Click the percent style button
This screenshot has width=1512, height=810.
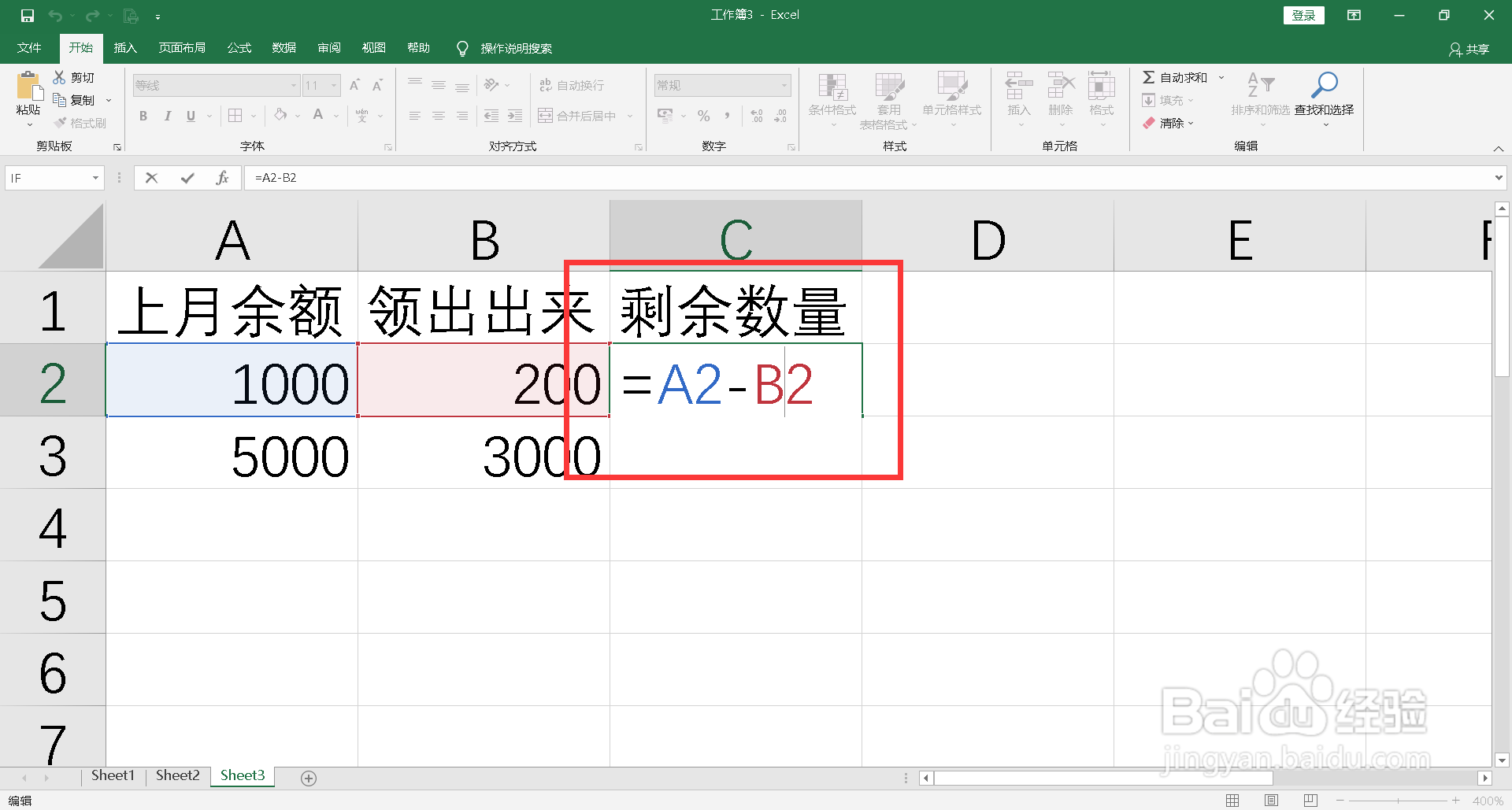[704, 117]
